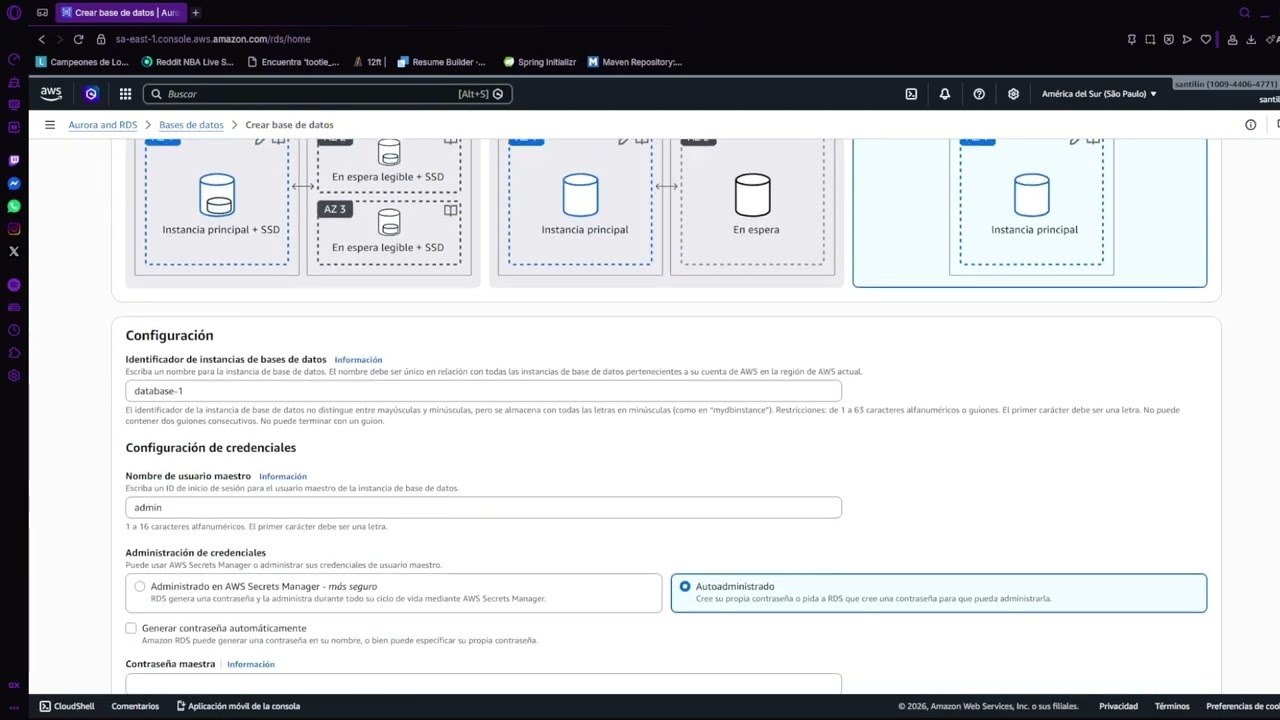The image size is (1280, 720).
Task: Select the Autoadministrado radio option
Action: coord(939,592)
